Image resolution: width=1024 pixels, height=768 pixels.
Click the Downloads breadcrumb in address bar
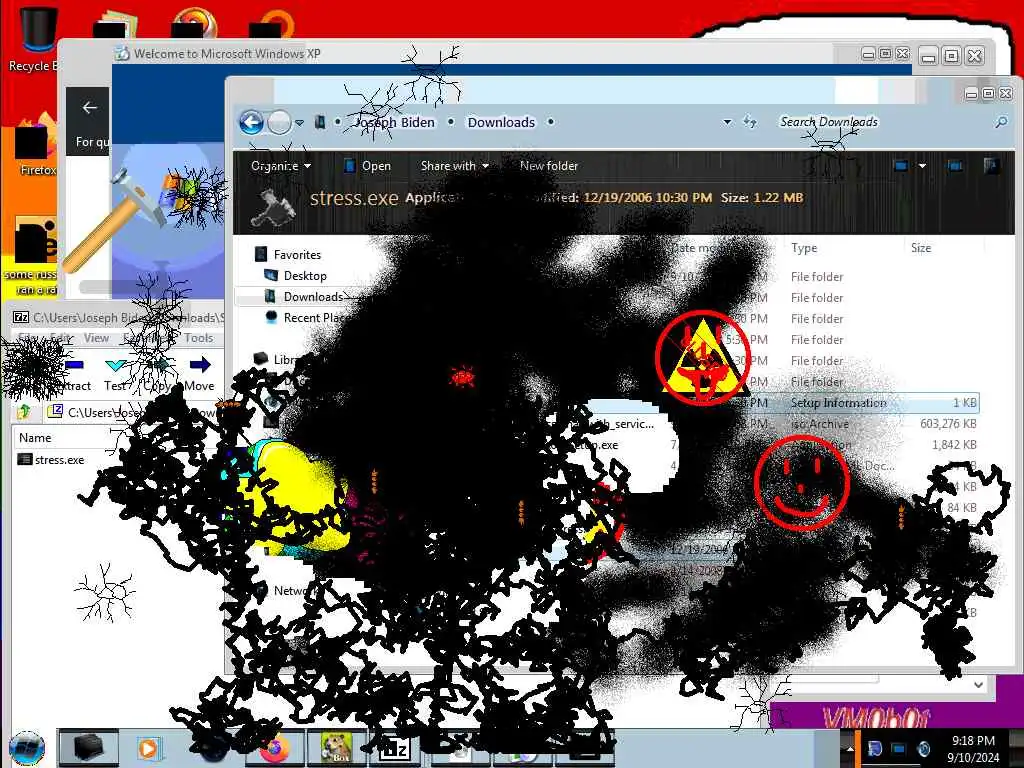501,122
